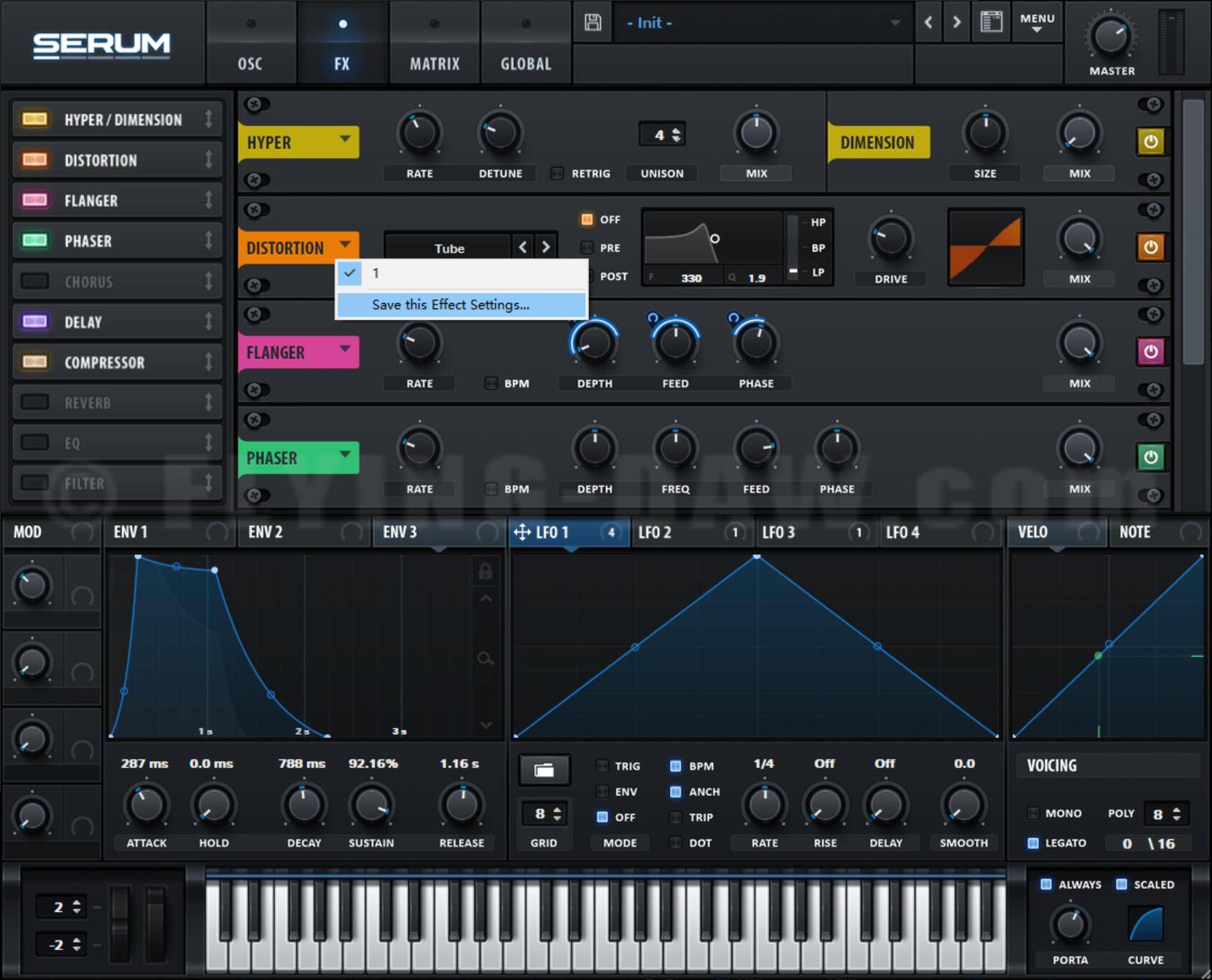Toggle Flanger LED in rack list

34,200
